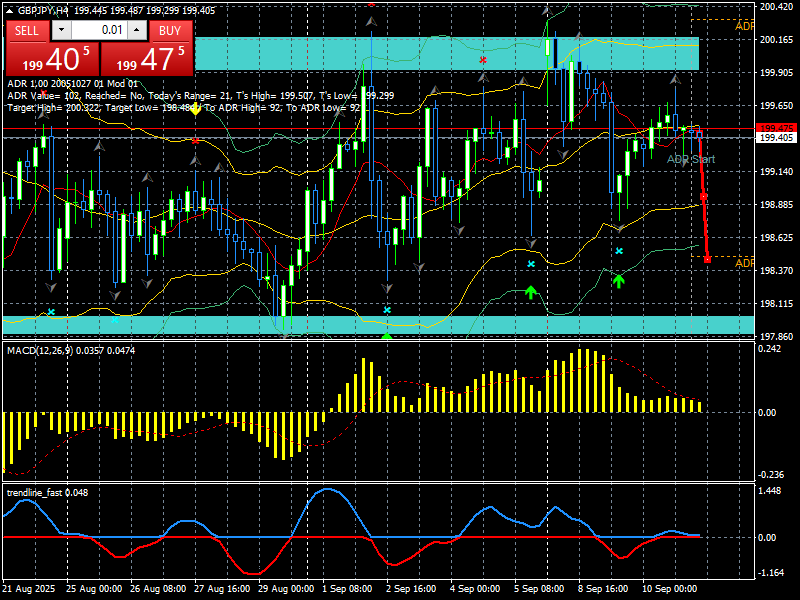Screen dimensions: 800x600
Task: Click the MACD(12,26,9) indicator label
Action: click(40, 351)
